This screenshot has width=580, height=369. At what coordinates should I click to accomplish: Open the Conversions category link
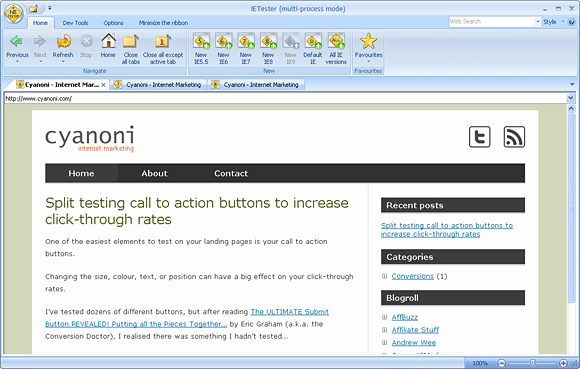click(412, 276)
